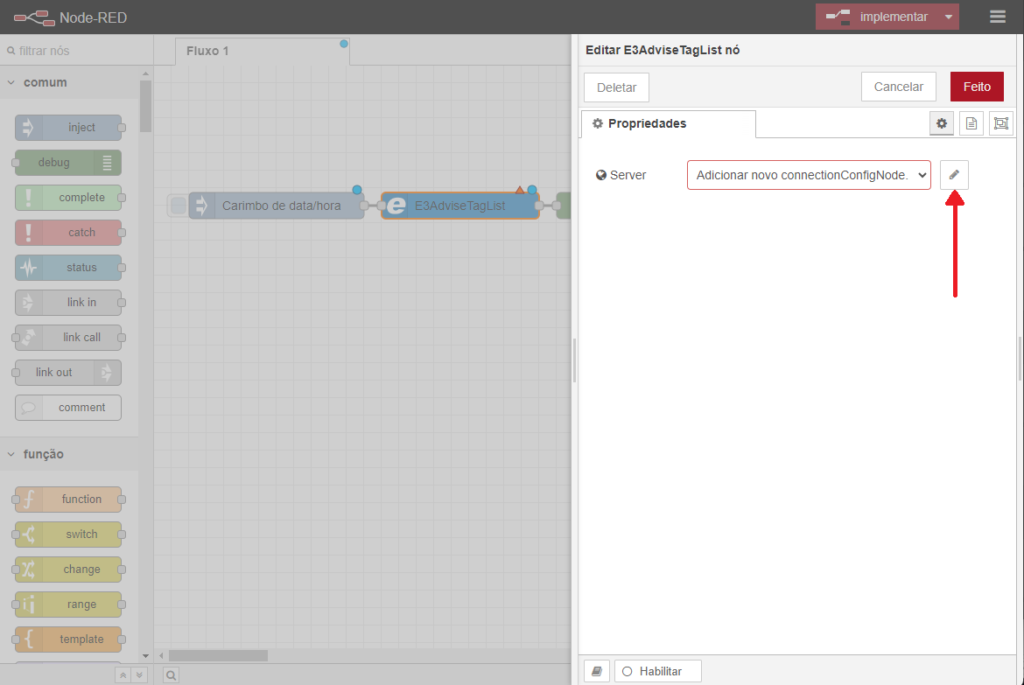The width and height of the screenshot is (1024, 685).
Task: Open node appearance icon
Action: (1000, 123)
